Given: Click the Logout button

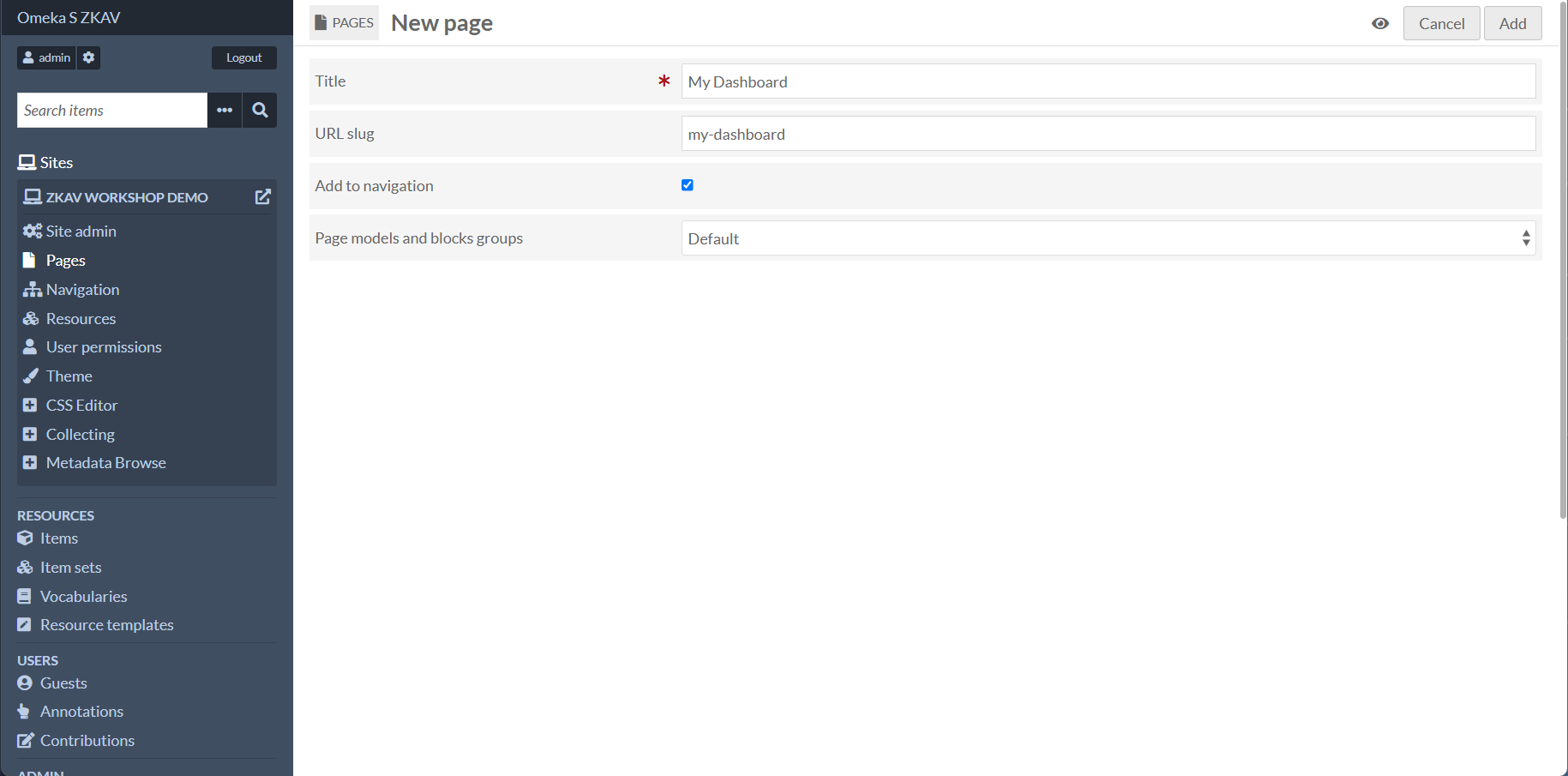Looking at the screenshot, I should click(x=244, y=57).
